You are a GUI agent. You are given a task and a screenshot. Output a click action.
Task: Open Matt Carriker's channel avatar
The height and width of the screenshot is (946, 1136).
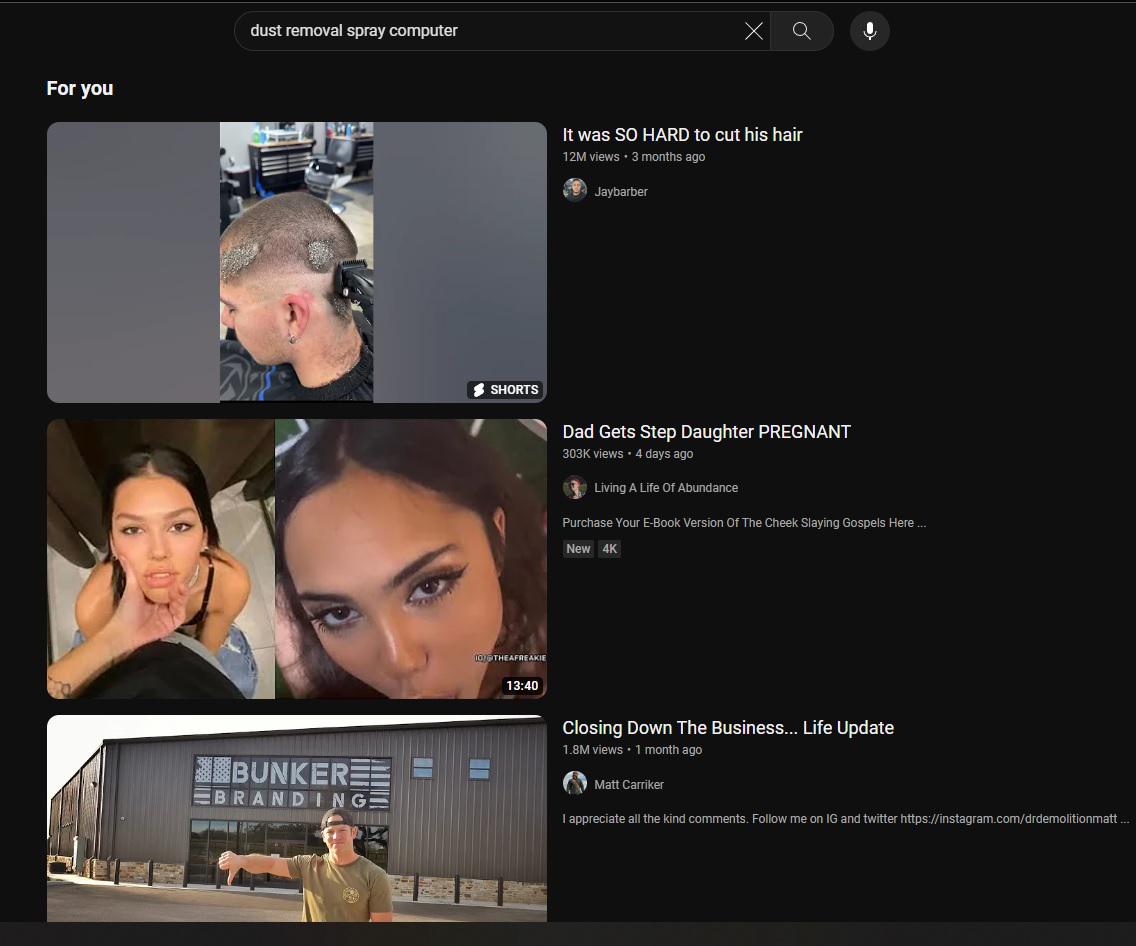coord(575,784)
